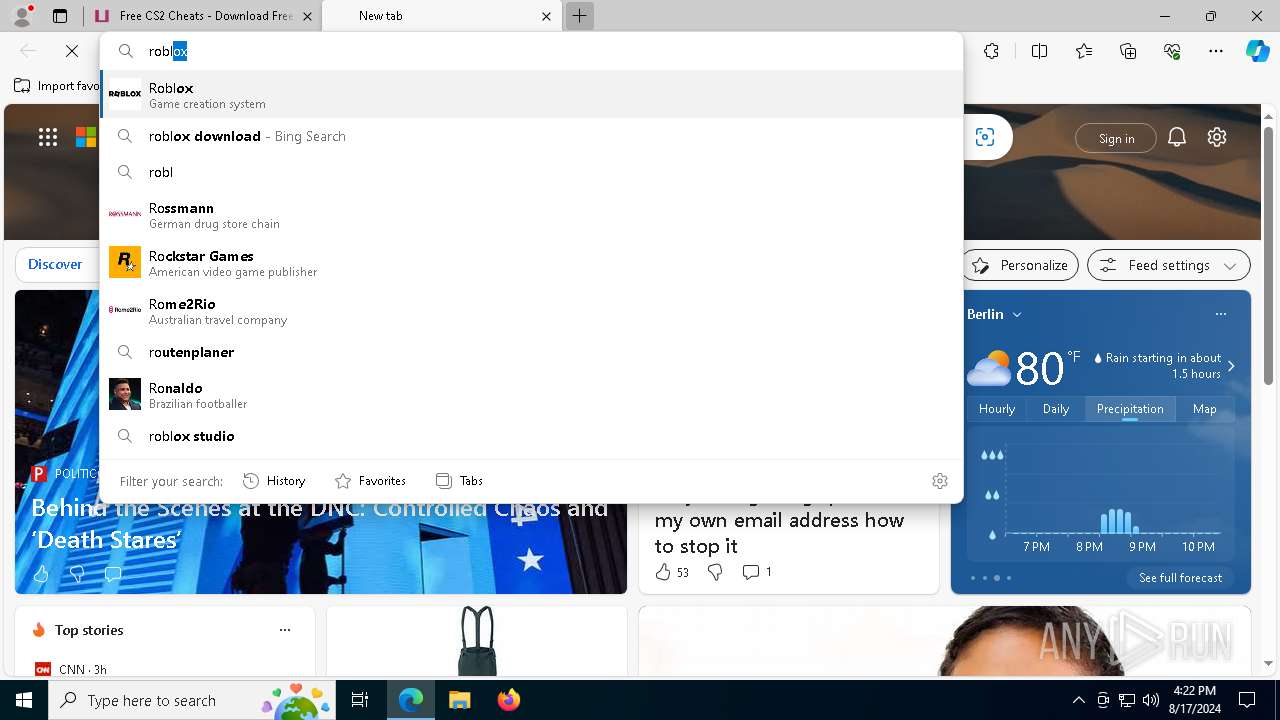
Task: Open page settings gear icon
Action: tap(1217, 137)
